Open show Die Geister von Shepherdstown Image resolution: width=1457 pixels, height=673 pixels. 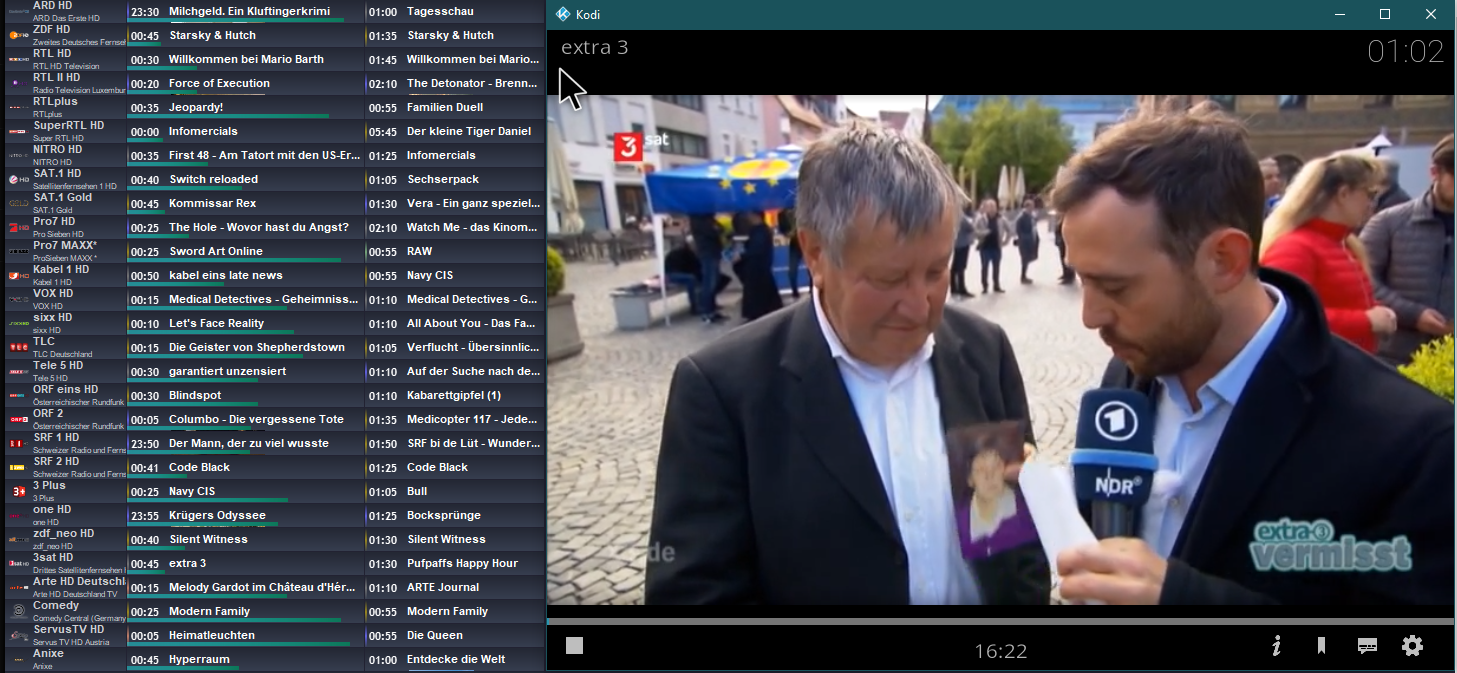[x=257, y=347]
